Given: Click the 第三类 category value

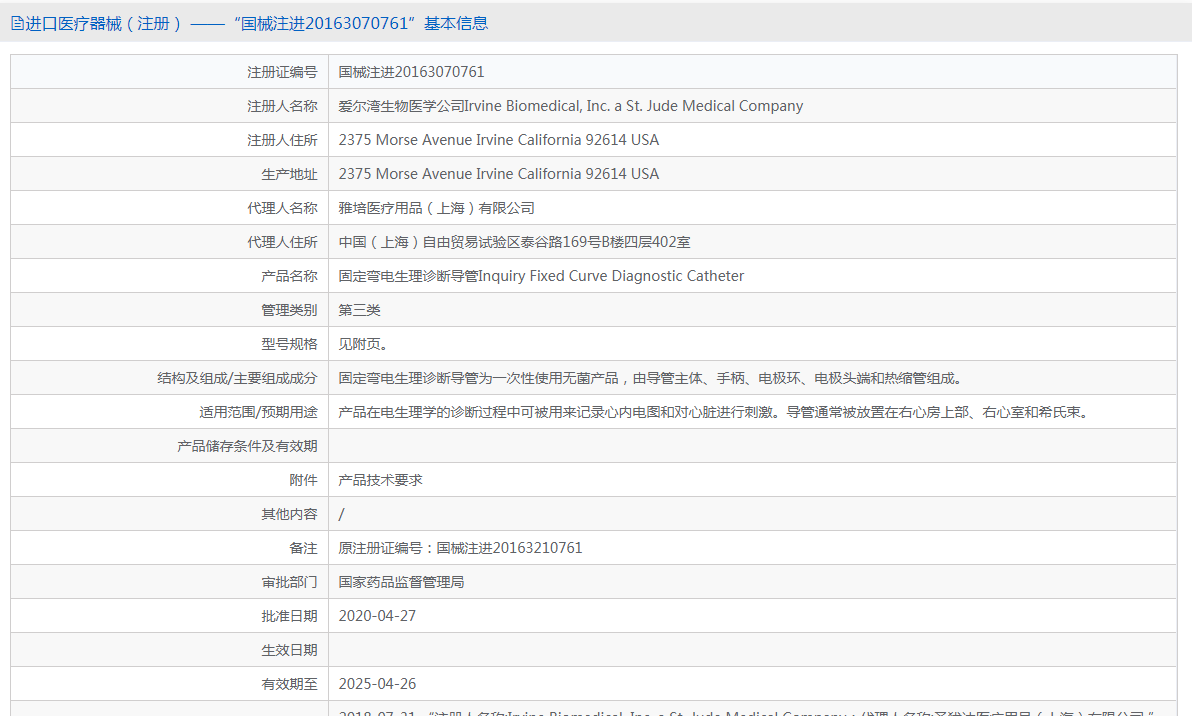Looking at the screenshot, I should click(360, 310).
